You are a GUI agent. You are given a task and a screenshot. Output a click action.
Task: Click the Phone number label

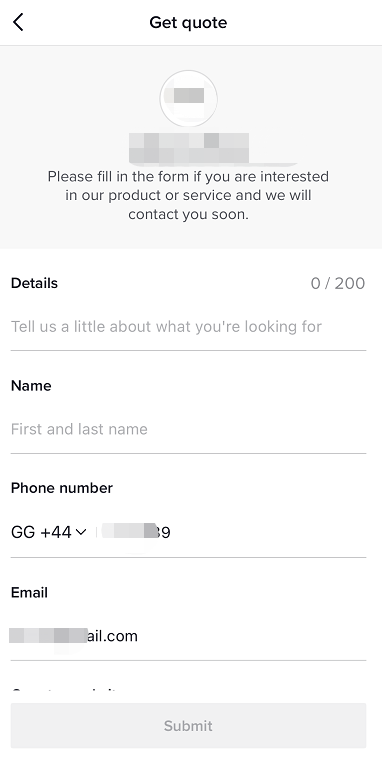62,488
